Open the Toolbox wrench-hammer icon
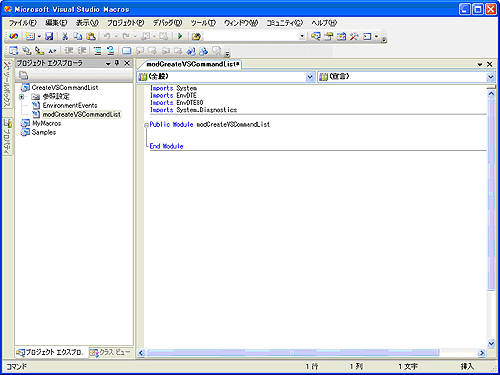500x375 pixels. click(x=354, y=36)
